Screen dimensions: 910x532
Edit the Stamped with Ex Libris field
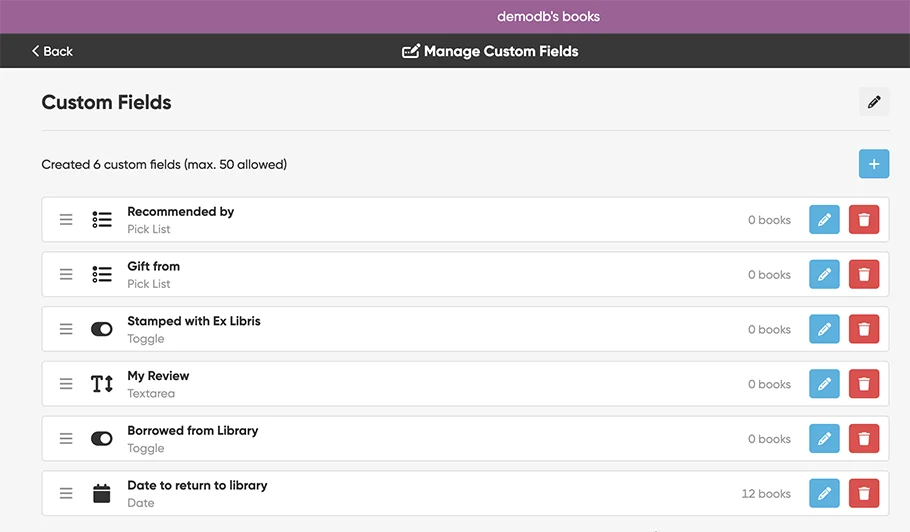coord(824,329)
